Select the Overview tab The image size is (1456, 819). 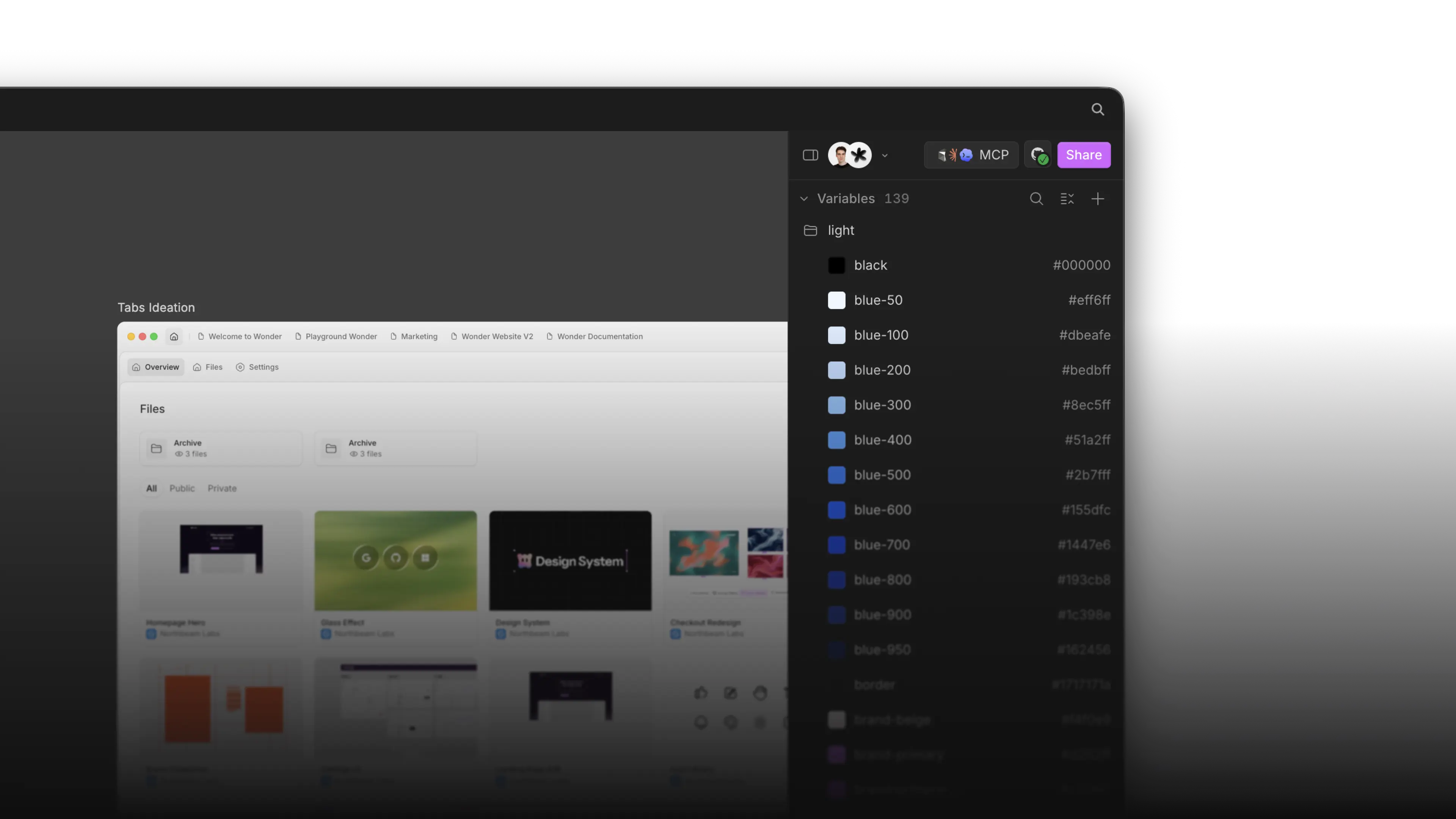pyautogui.click(x=155, y=367)
